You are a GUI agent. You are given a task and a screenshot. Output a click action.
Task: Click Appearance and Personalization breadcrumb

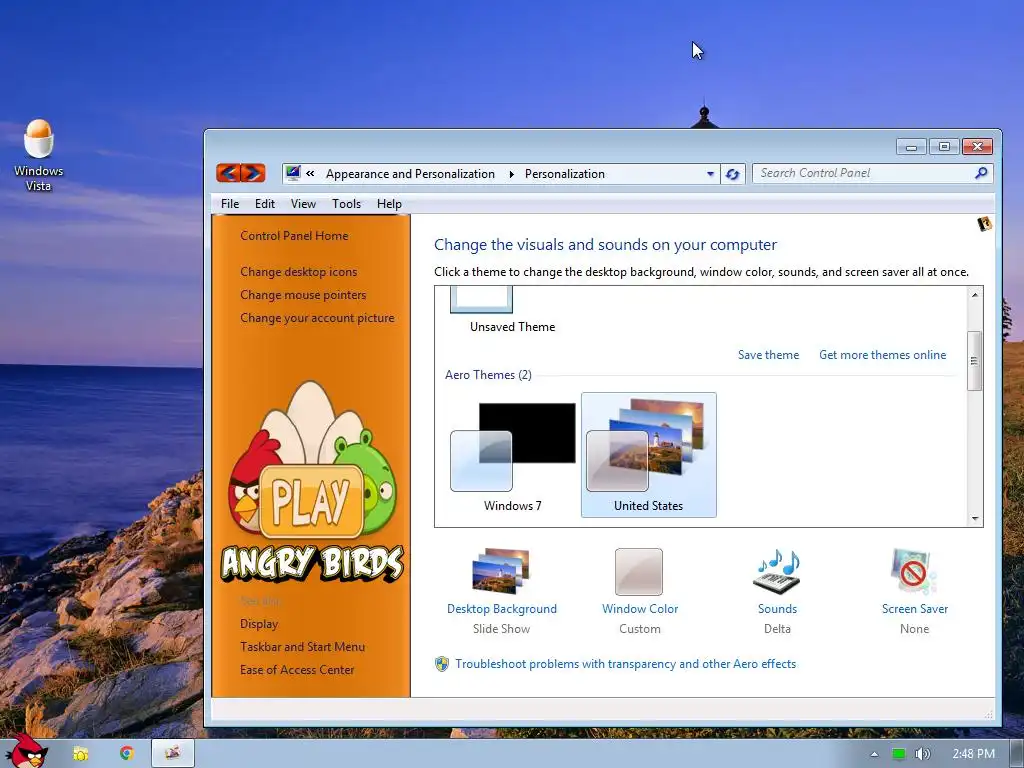coord(410,174)
